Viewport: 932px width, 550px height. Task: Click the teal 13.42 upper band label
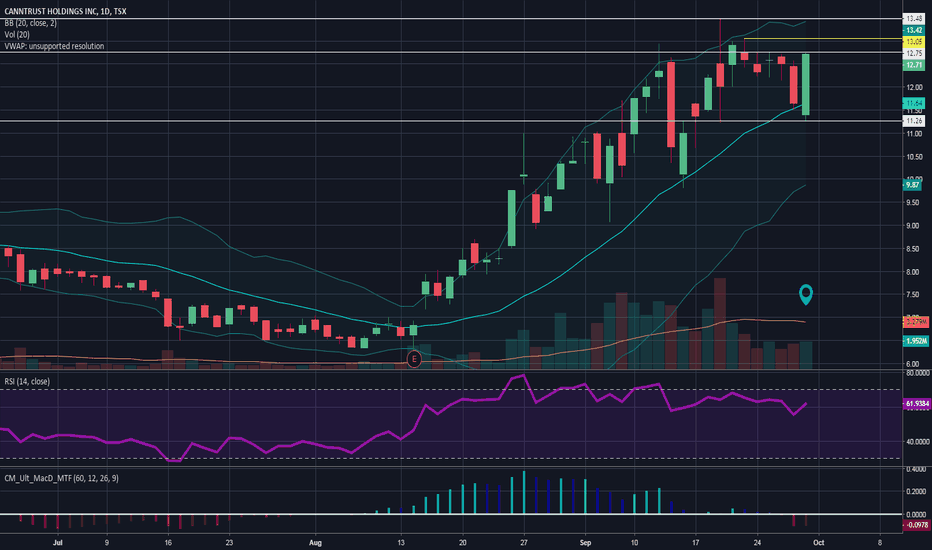[914, 30]
